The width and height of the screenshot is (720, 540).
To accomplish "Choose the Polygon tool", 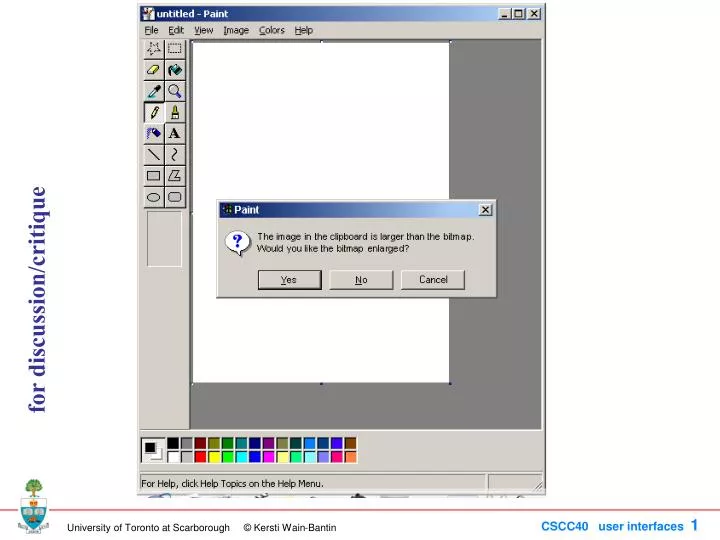I will [174, 175].
